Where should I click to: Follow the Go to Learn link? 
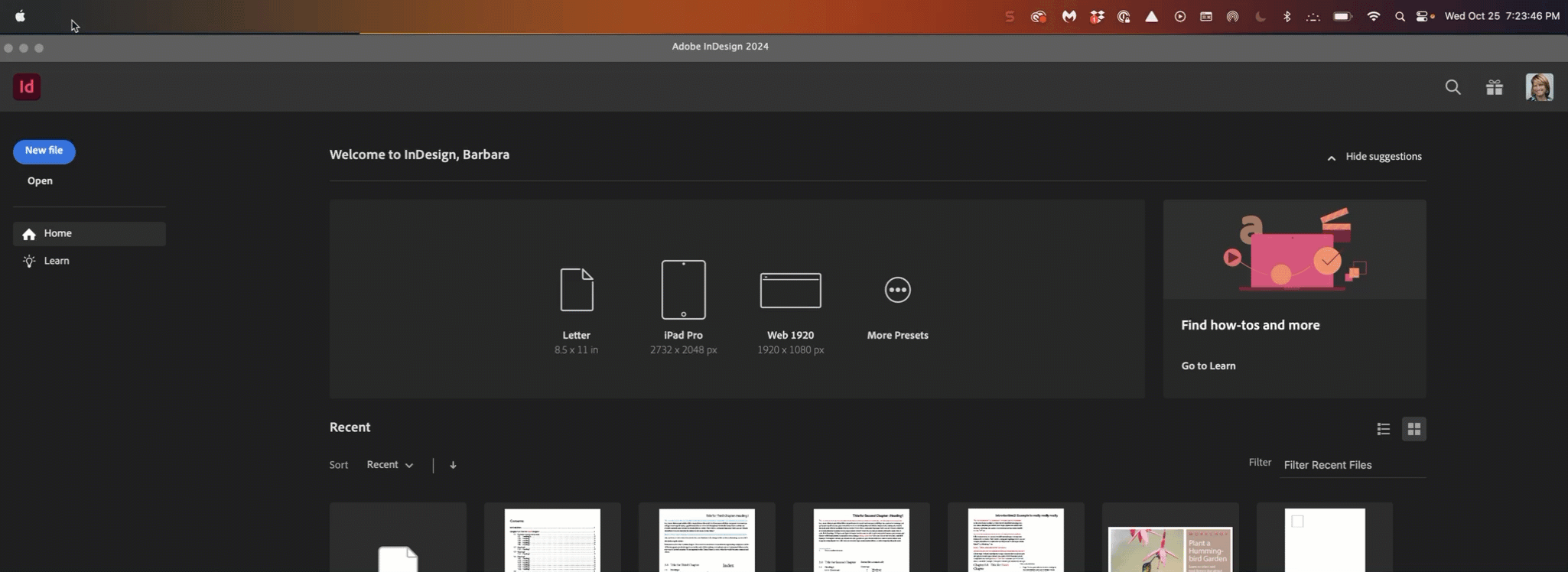pyautogui.click(x=1208, y=366)
